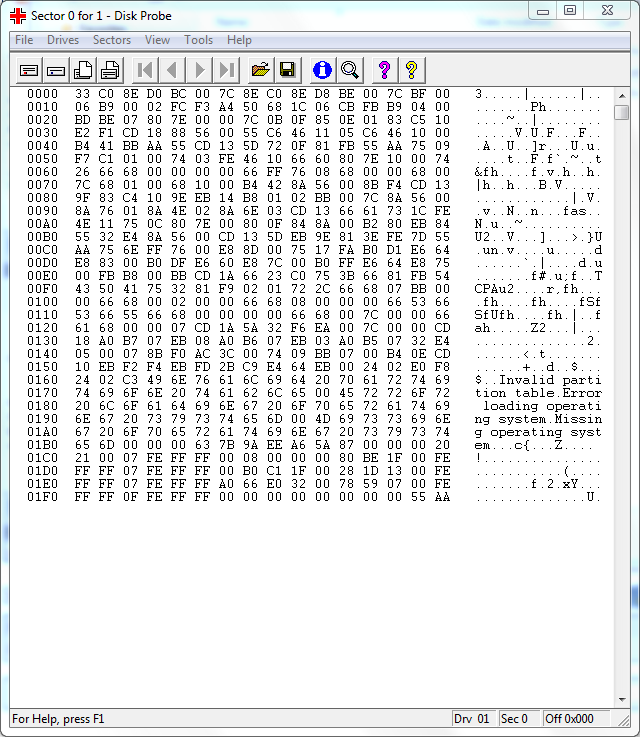The height and width of the screenshot is (737, 640).
Task: Click ASCII text '$..Invalid parti'
Action: [538, 380]
